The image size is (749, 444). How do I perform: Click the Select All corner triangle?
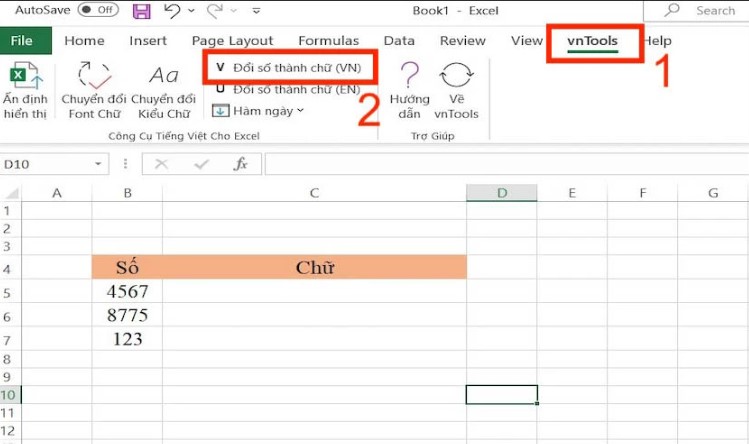point(11,193)
